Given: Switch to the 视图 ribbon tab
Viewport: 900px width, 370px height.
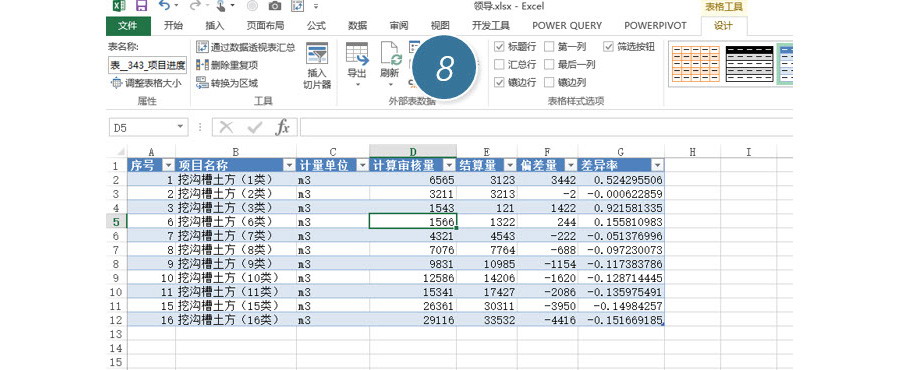Looking at the screenshot, I should click(440, 26).
